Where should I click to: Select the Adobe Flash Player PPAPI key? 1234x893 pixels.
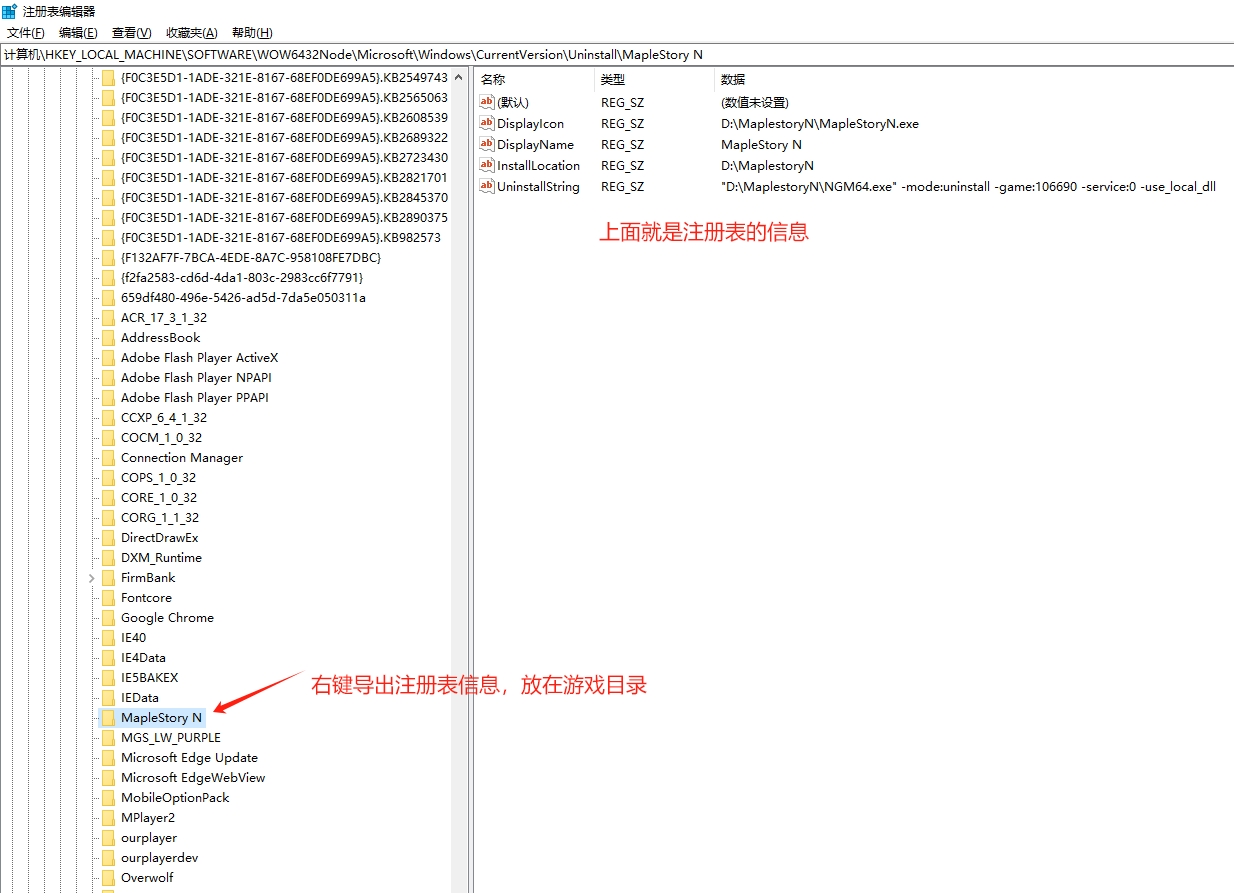pyautogui.click(x=195, y=398)
